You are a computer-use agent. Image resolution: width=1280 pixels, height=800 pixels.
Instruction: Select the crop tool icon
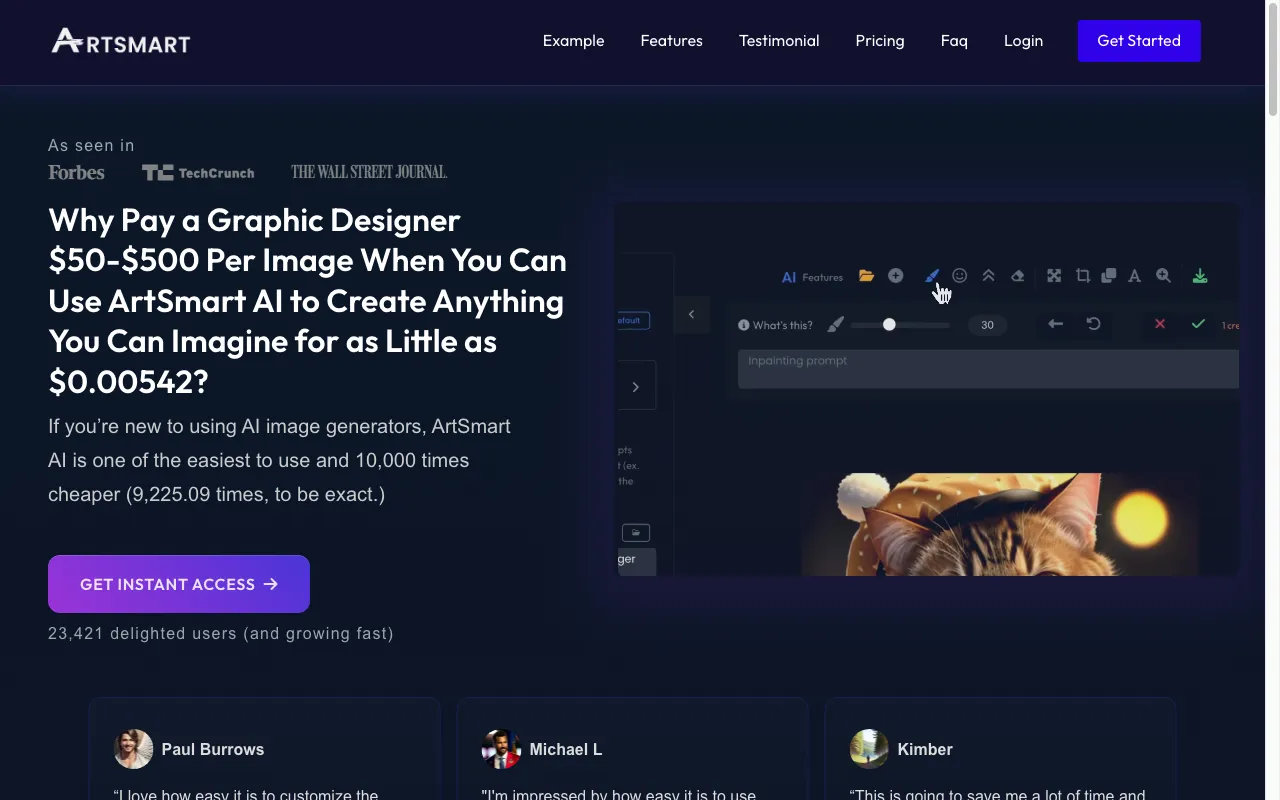point(1083,276)
